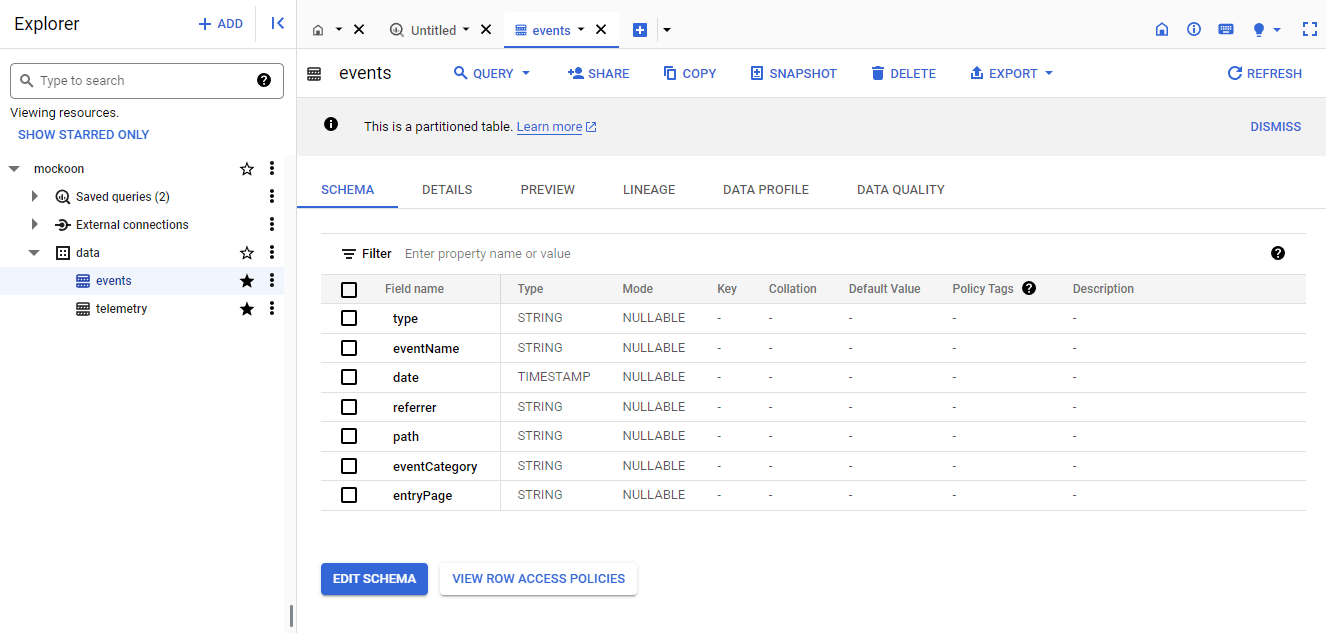1326x633 pixels.
Task: Enter full screen mode
Action: tap(1309, 30)
